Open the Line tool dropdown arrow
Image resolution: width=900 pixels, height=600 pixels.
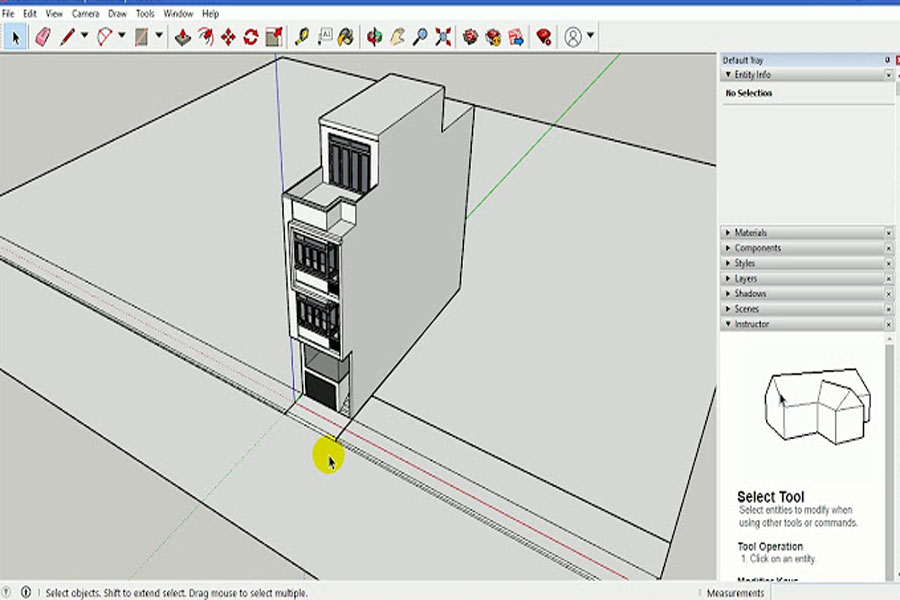tap(84, 36)
